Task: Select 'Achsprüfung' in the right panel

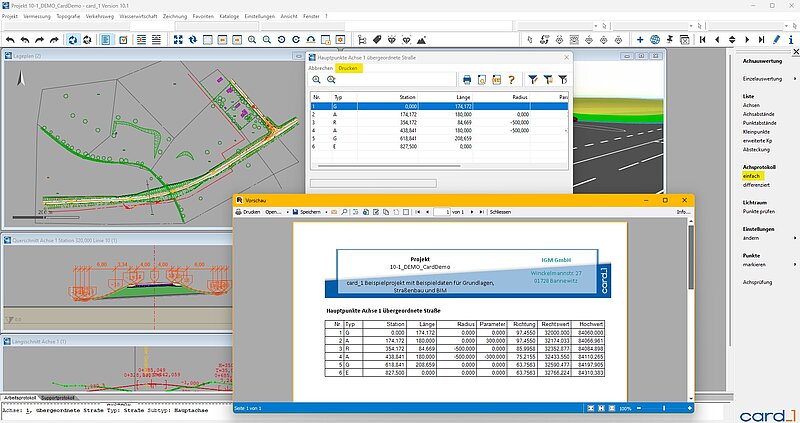Action: (757, 282)
